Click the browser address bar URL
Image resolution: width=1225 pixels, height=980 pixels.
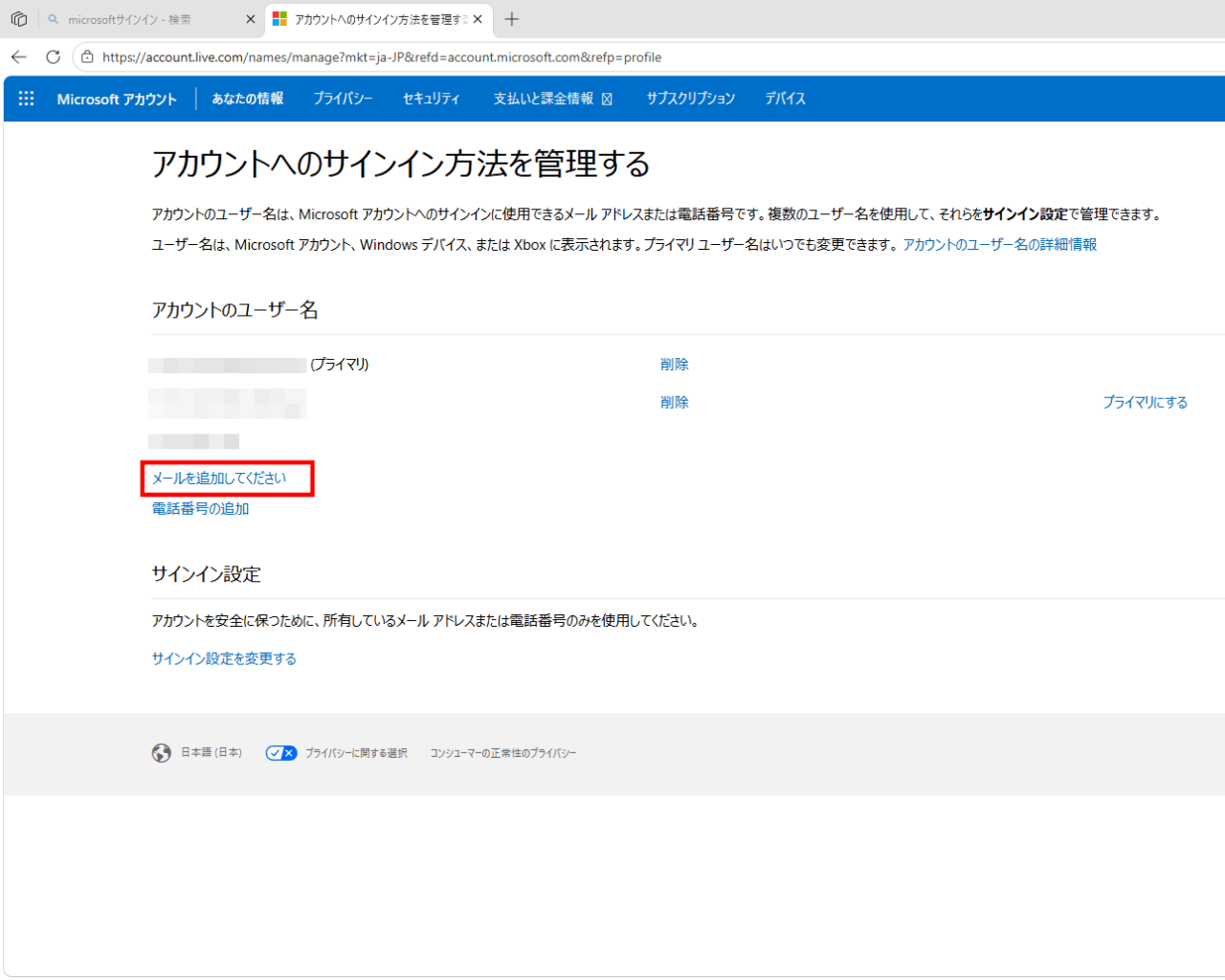click(x=383, y=57)
